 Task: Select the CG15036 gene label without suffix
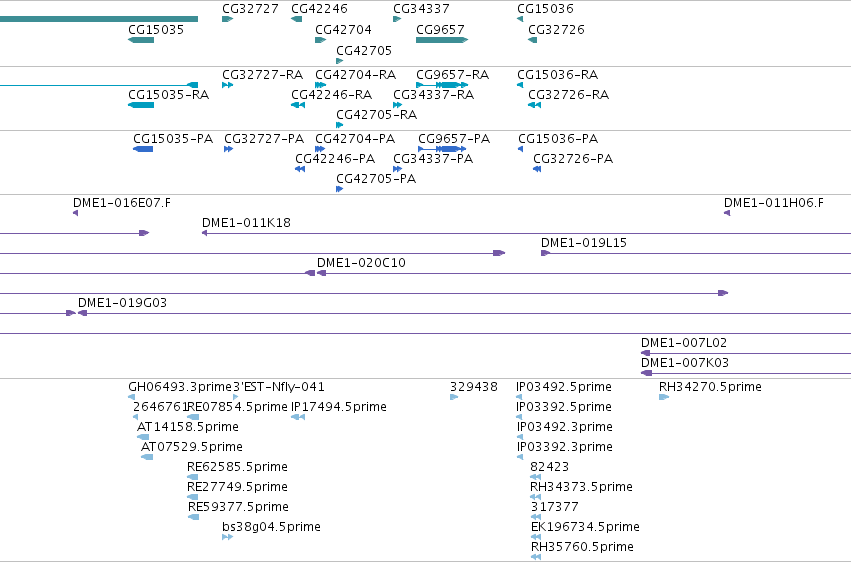545,9
